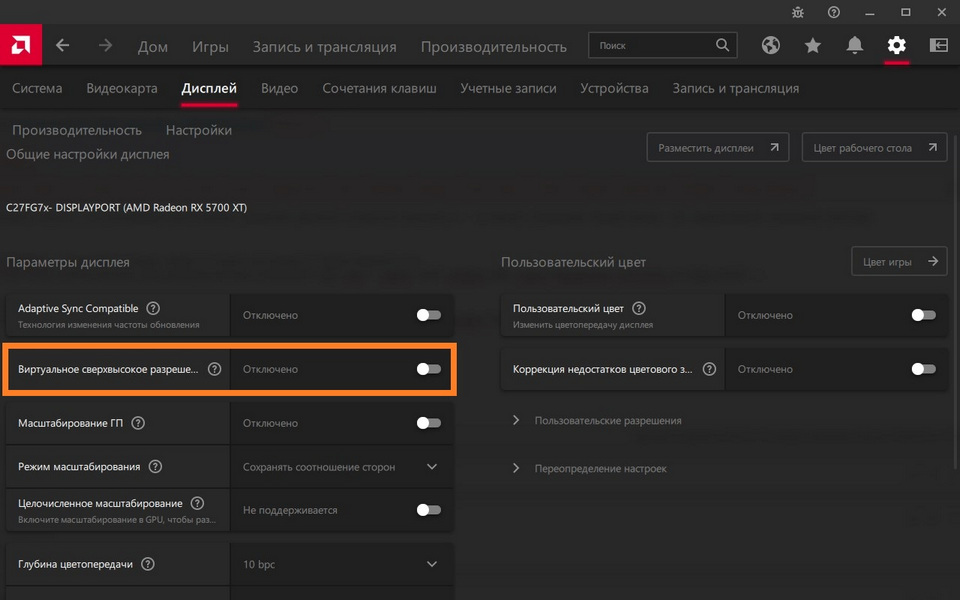Show help for Глубина цветопередачи

pos(148,564)
